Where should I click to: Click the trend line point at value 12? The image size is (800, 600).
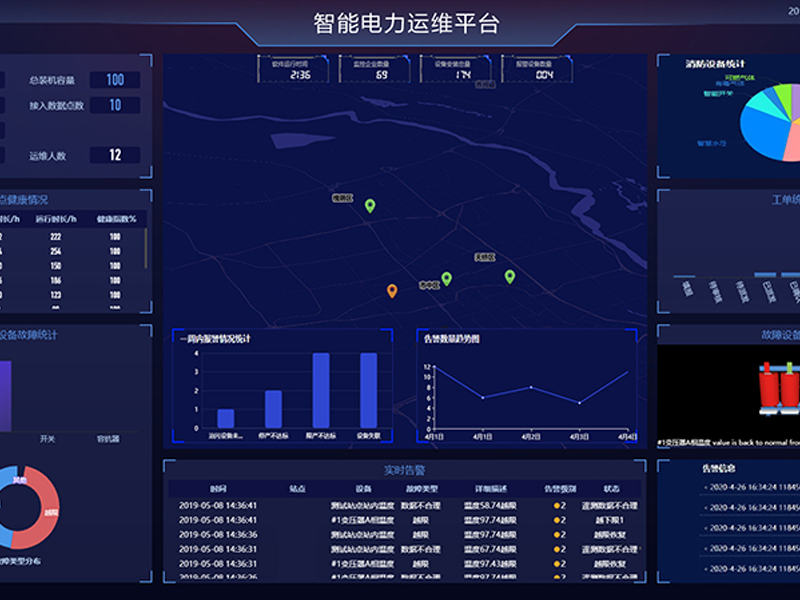[x=434, y=366]
